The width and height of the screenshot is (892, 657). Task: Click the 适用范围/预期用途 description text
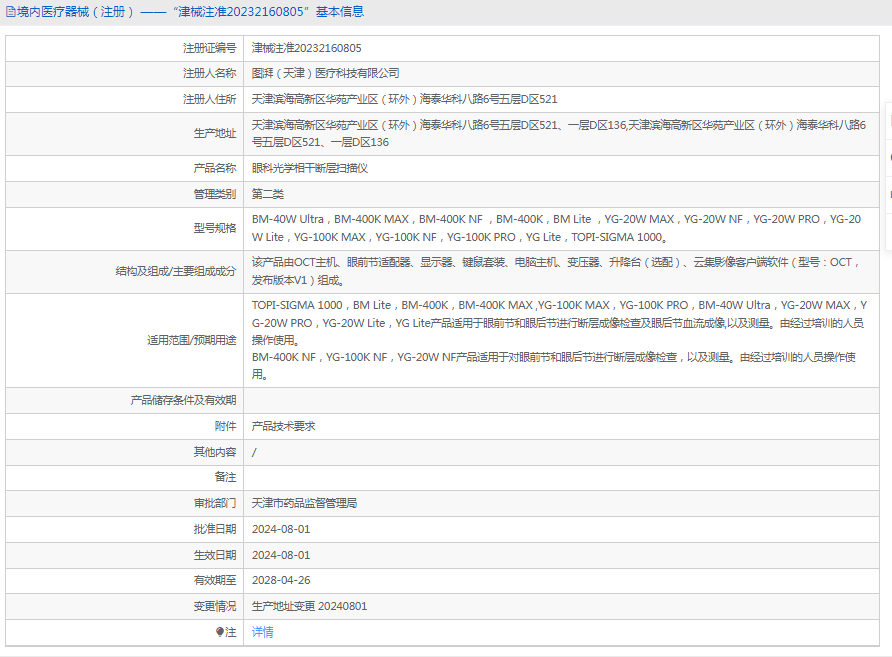(x=559, y=340)
